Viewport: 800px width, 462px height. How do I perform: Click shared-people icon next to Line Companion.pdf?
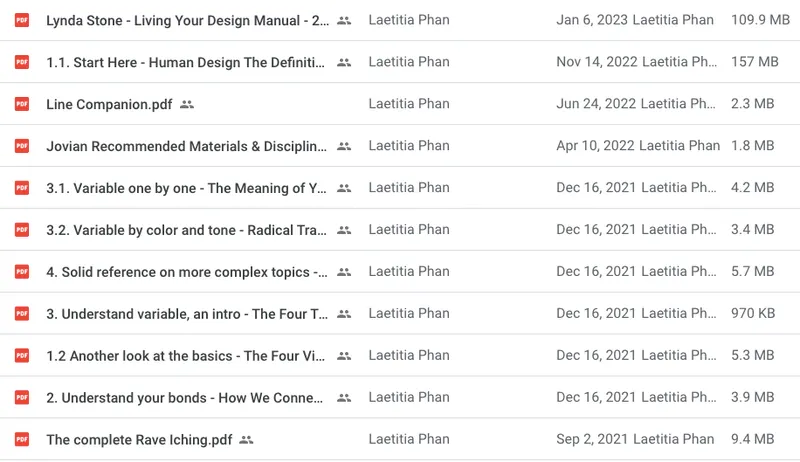[187, 104]
